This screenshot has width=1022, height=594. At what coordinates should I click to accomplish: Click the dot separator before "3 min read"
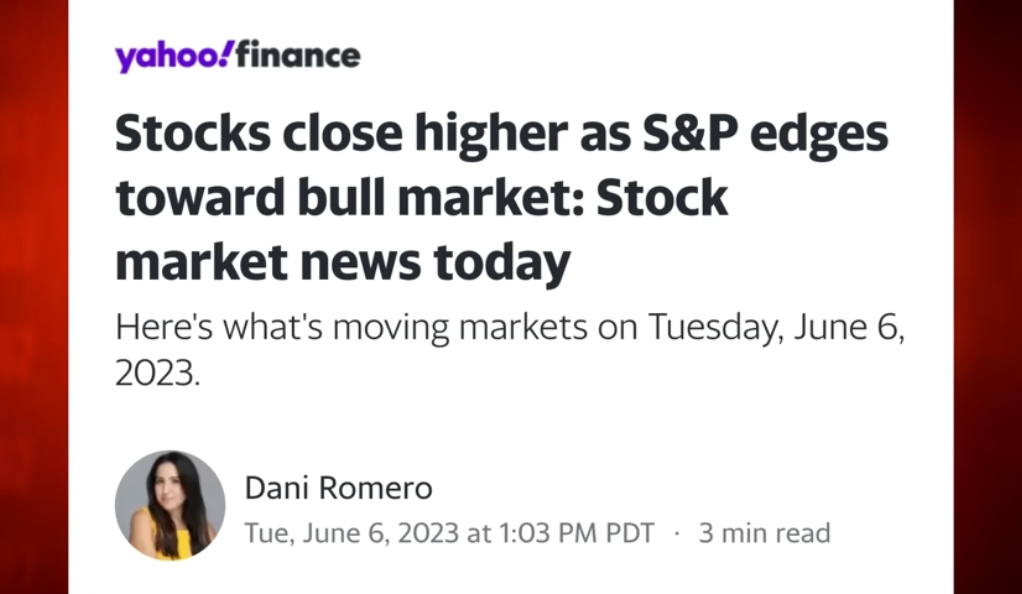[677, 533]
